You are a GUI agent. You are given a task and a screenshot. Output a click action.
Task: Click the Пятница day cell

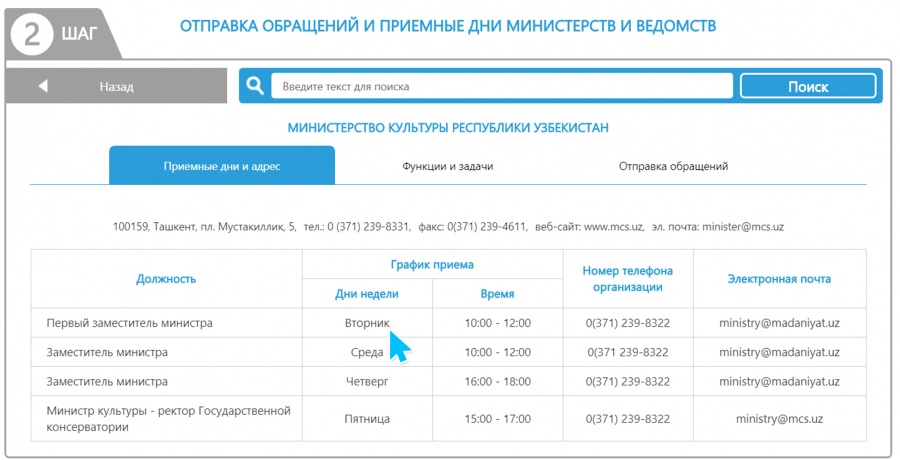click(367, 419)
